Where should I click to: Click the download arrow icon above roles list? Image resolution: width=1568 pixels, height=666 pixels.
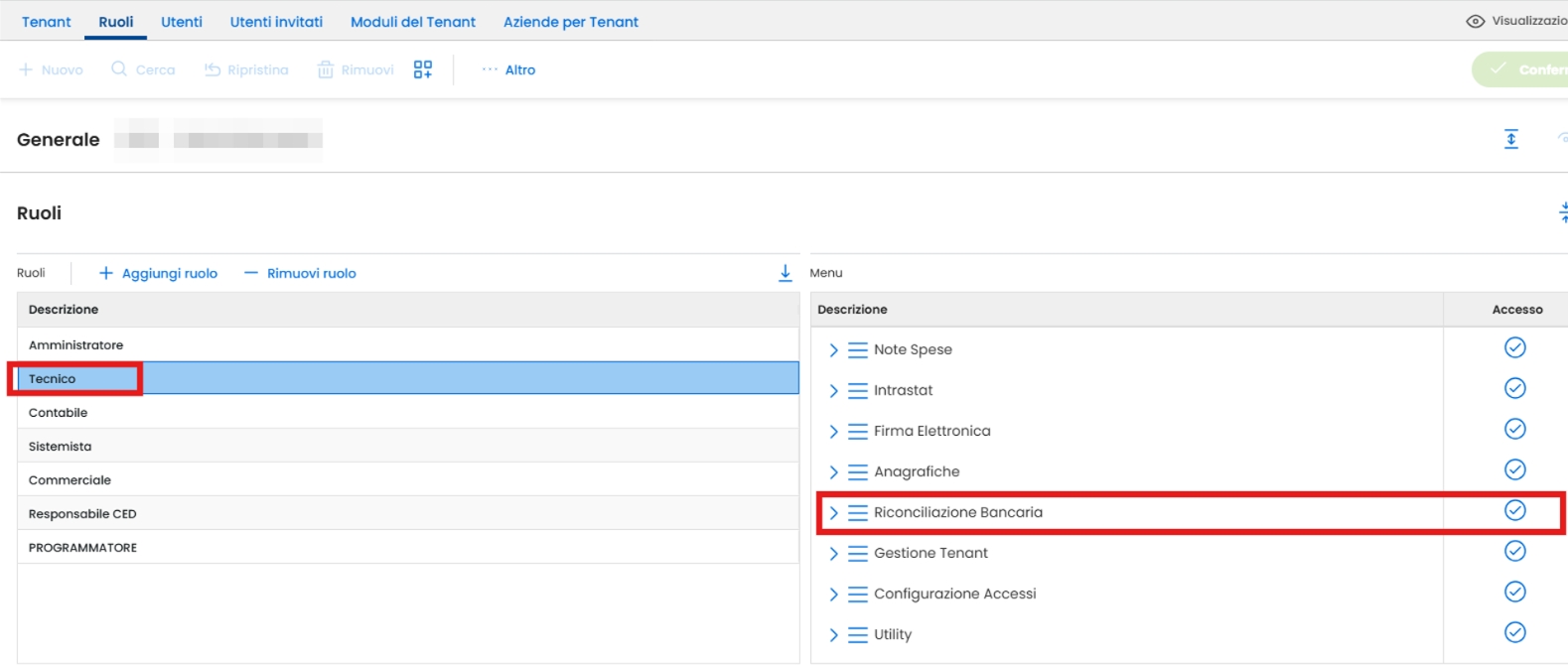pyautogui.click(x=785, y=273)
